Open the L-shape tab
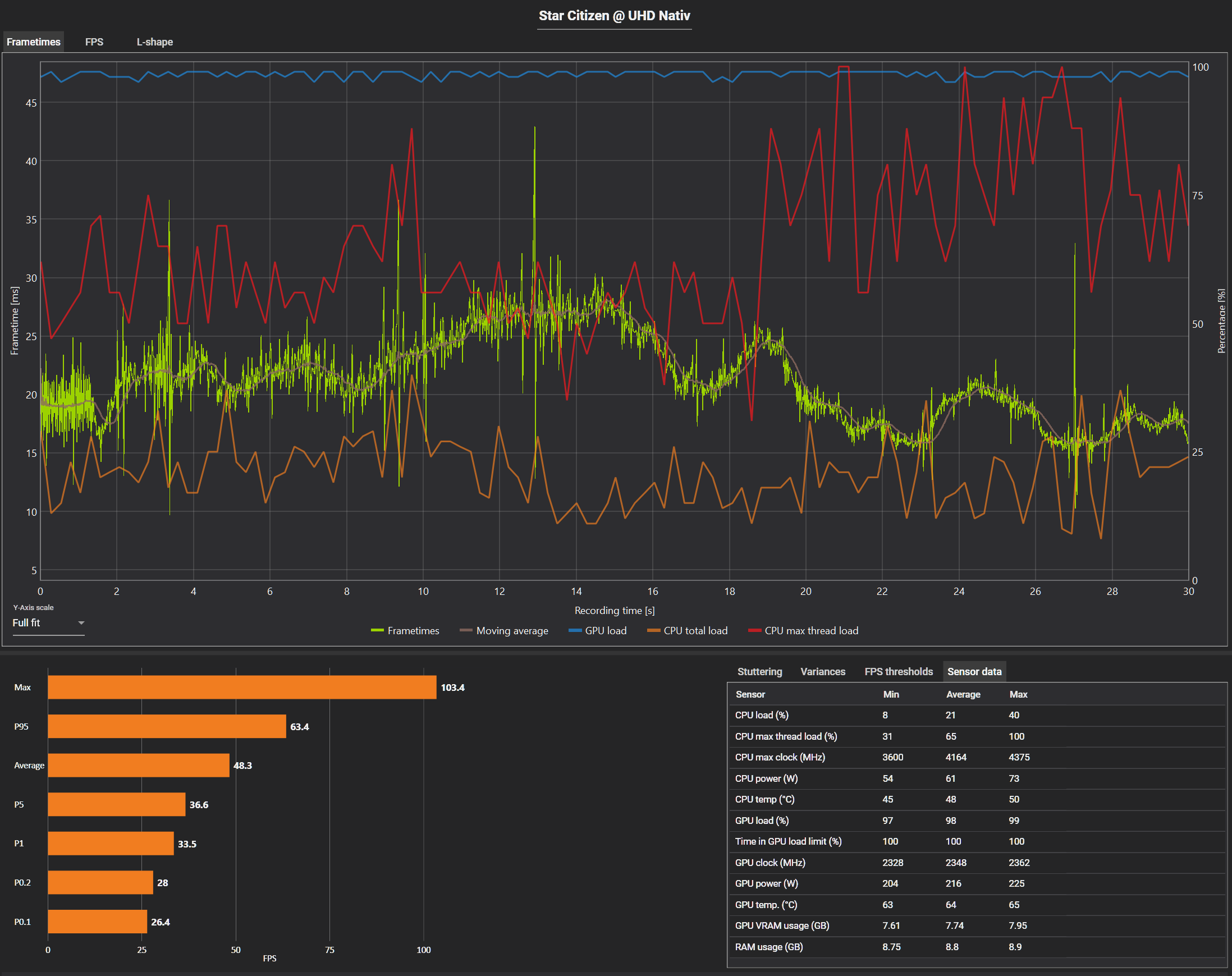This screenshot has height=976, width=1232. pos(154,42)
